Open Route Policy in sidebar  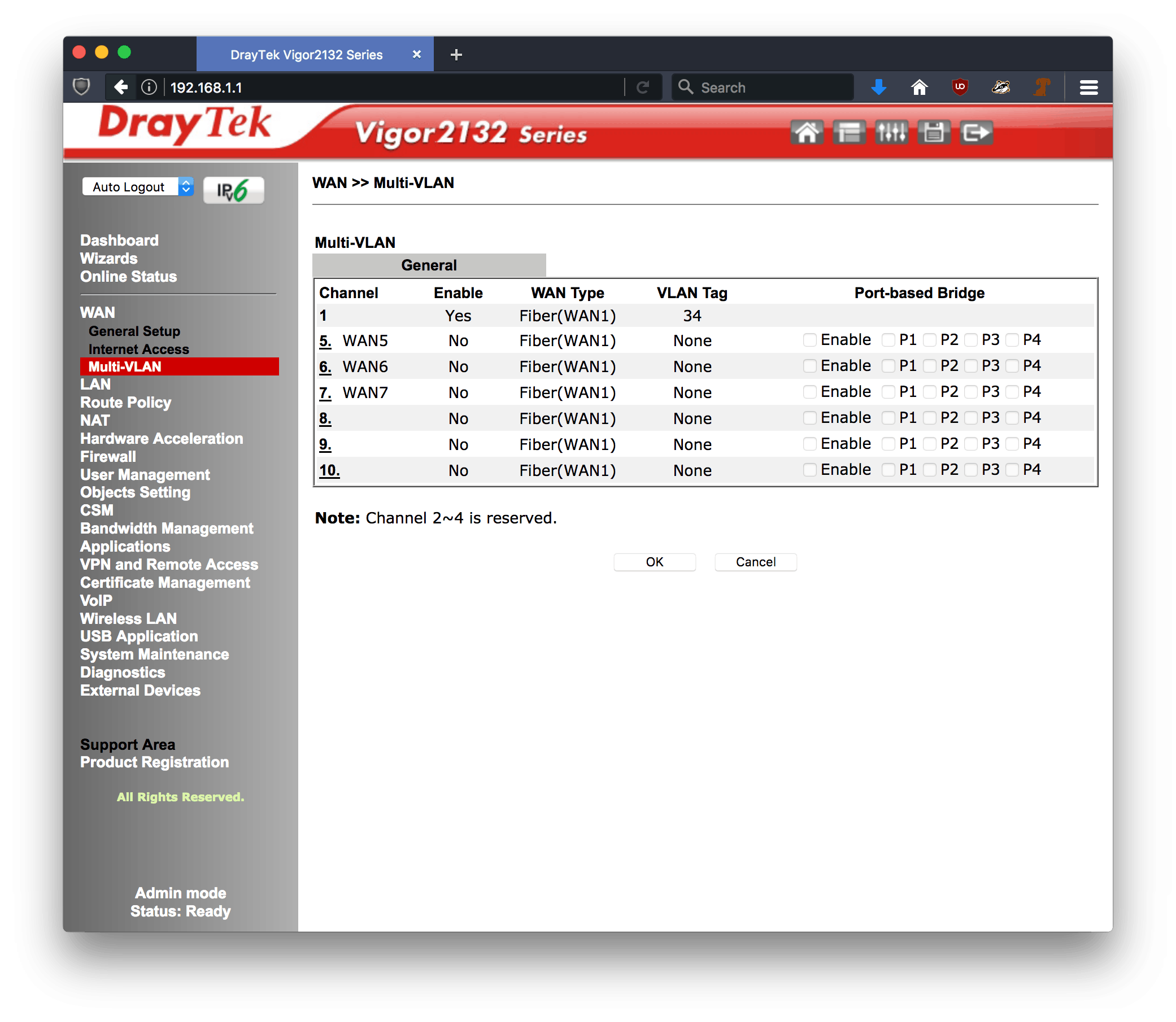pos(125,403)
